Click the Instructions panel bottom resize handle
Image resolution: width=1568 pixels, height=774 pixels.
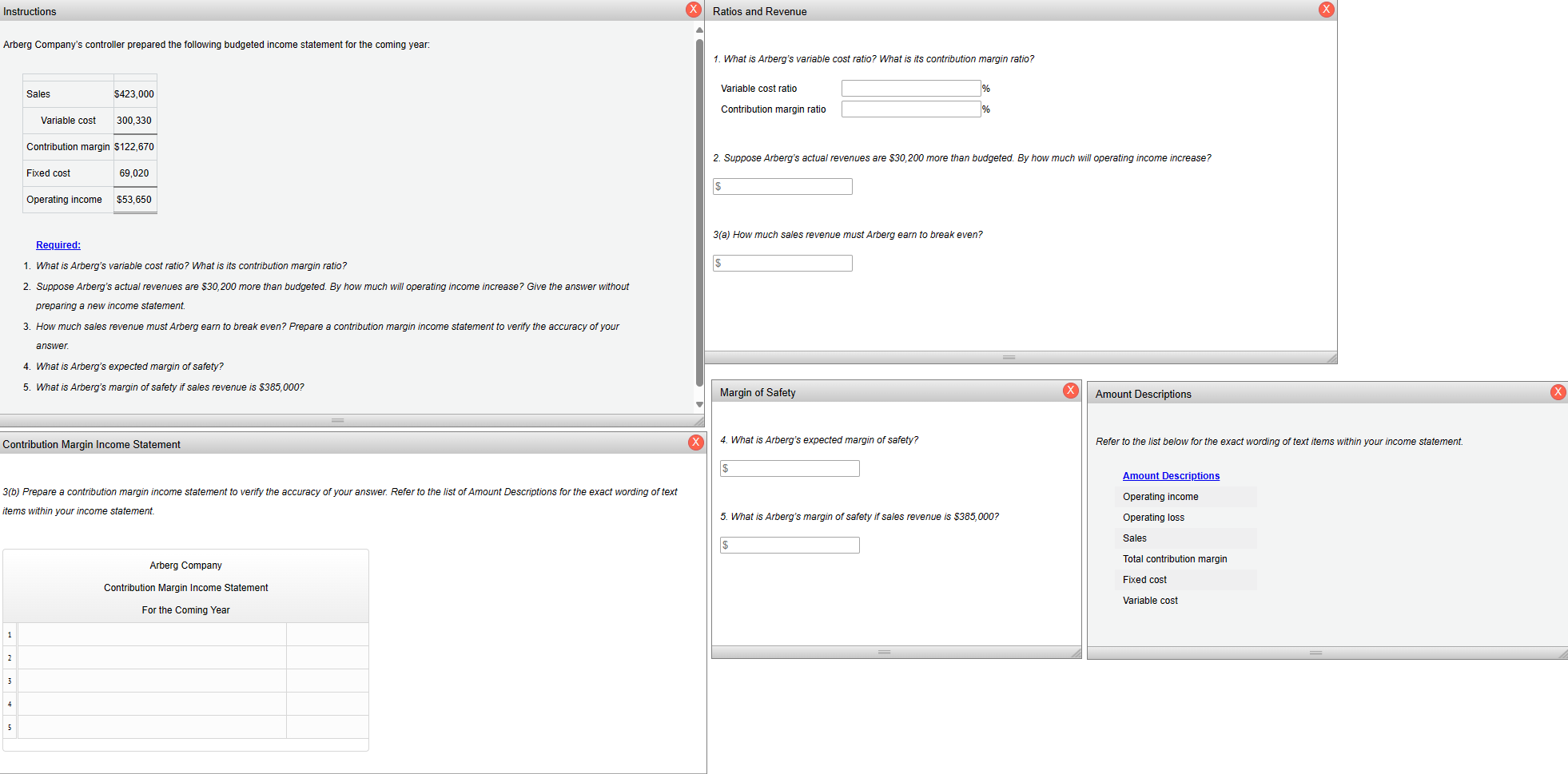(338, 420)
